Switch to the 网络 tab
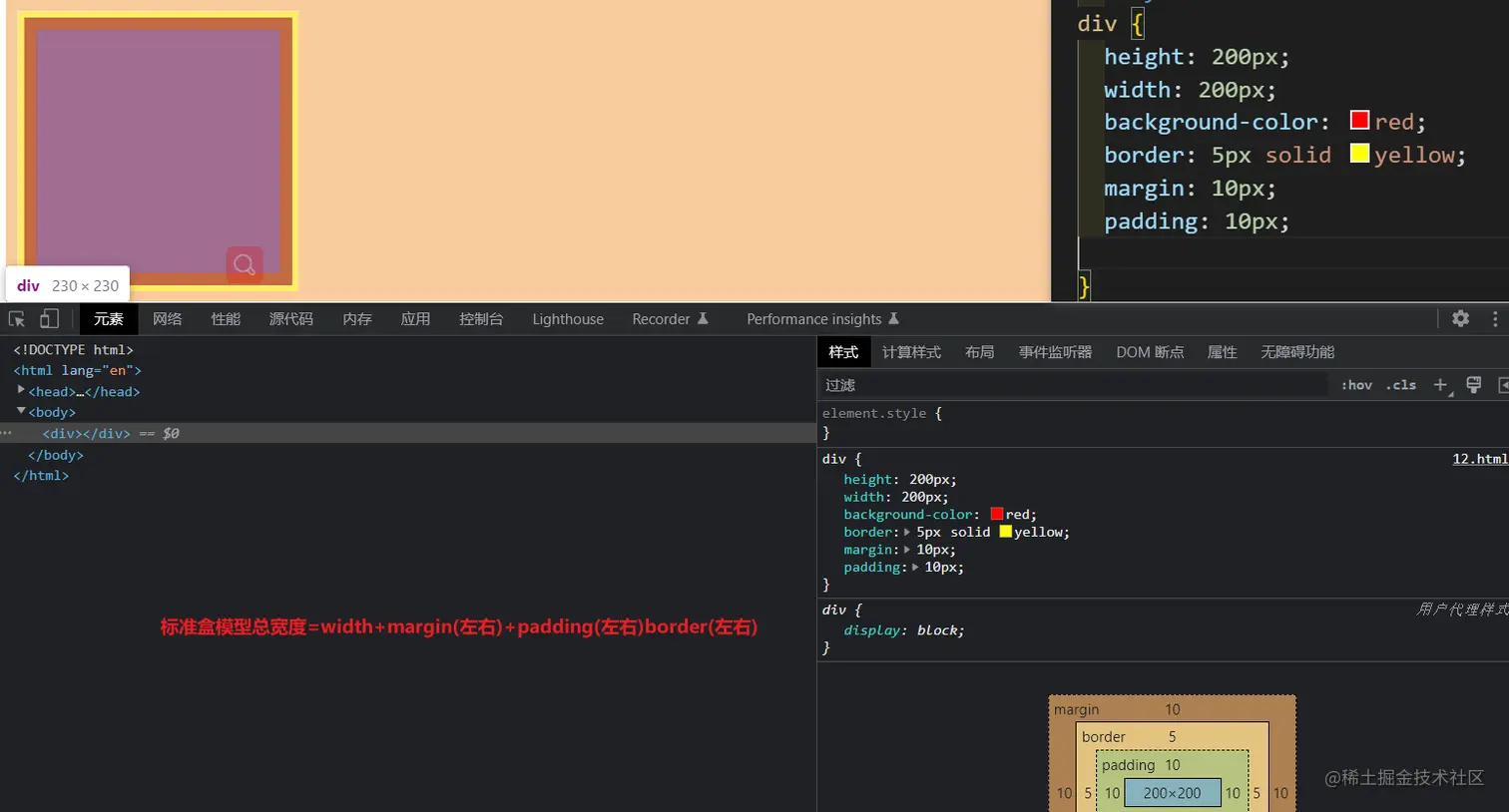This screenshot has height=812, width=1509. [168, 319]
